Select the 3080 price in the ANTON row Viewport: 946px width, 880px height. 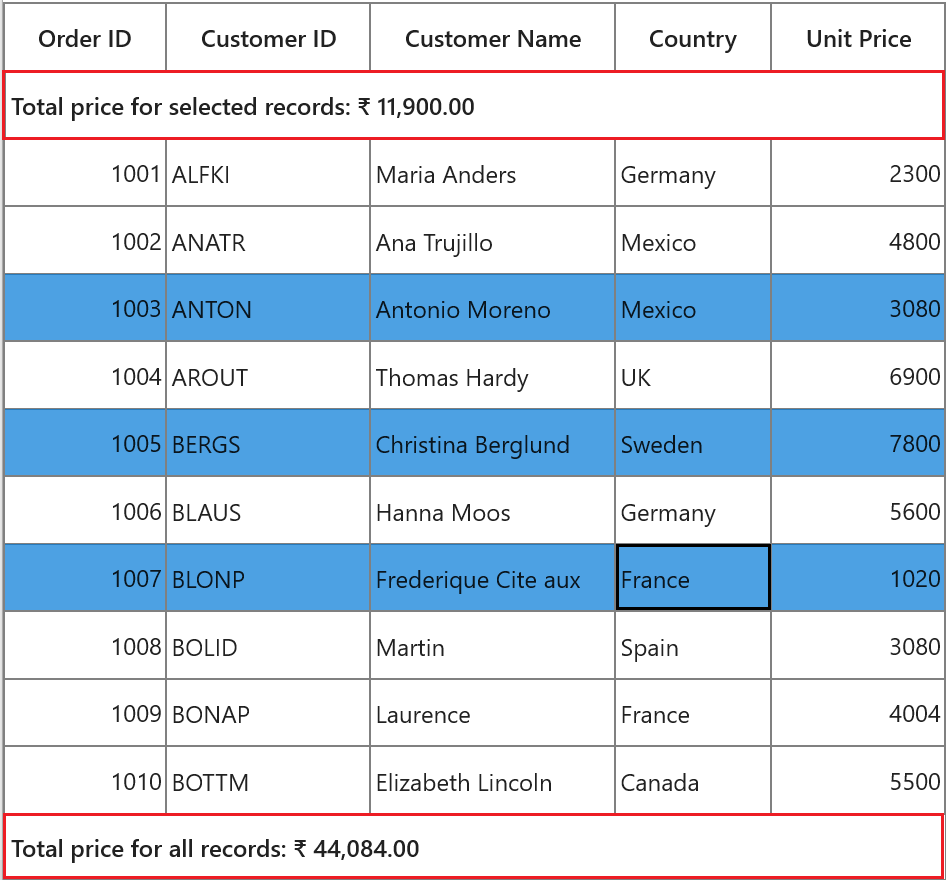(858, 308)
